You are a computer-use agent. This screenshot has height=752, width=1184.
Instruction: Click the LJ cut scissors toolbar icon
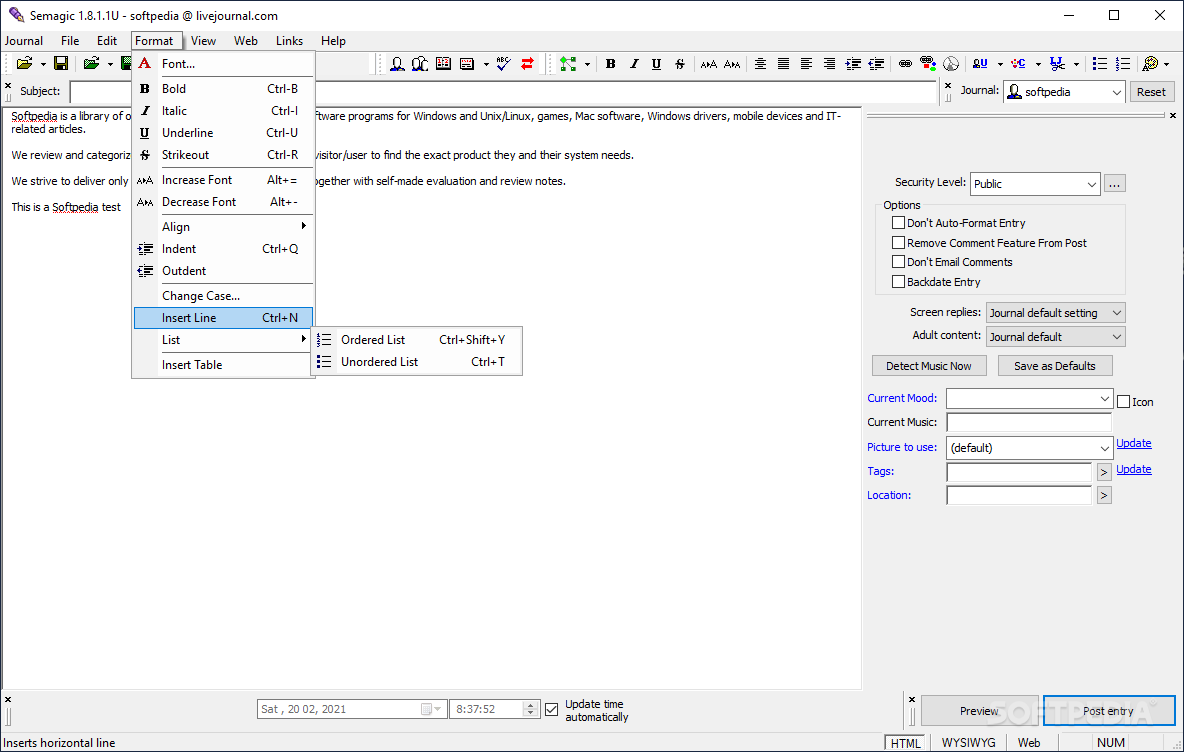point(1057,64)
